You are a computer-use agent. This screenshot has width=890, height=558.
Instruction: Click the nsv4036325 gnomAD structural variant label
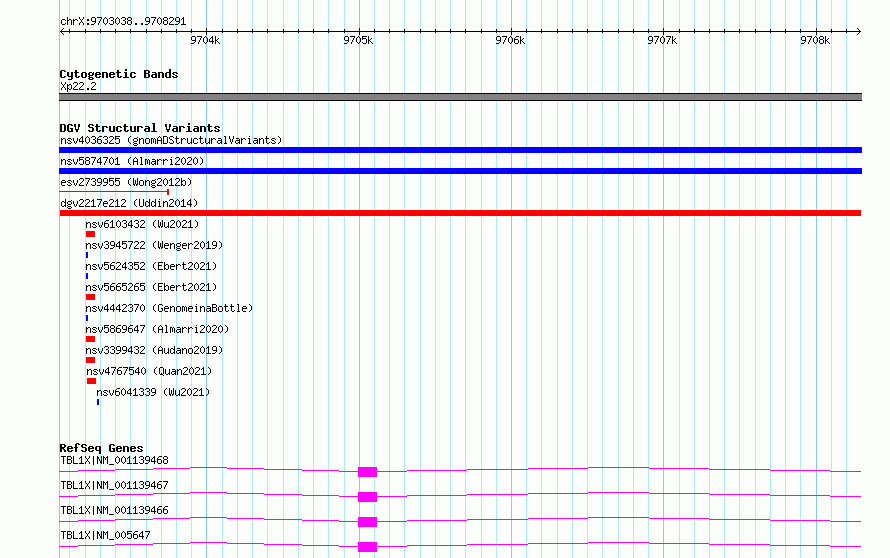pyautogui.click(x=171, y=140)
